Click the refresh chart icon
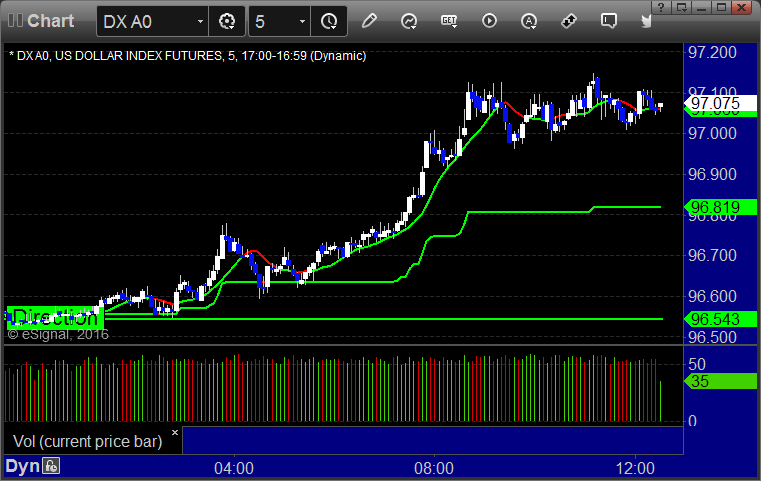This screenshot has width=761, height=481. [409, 20]
